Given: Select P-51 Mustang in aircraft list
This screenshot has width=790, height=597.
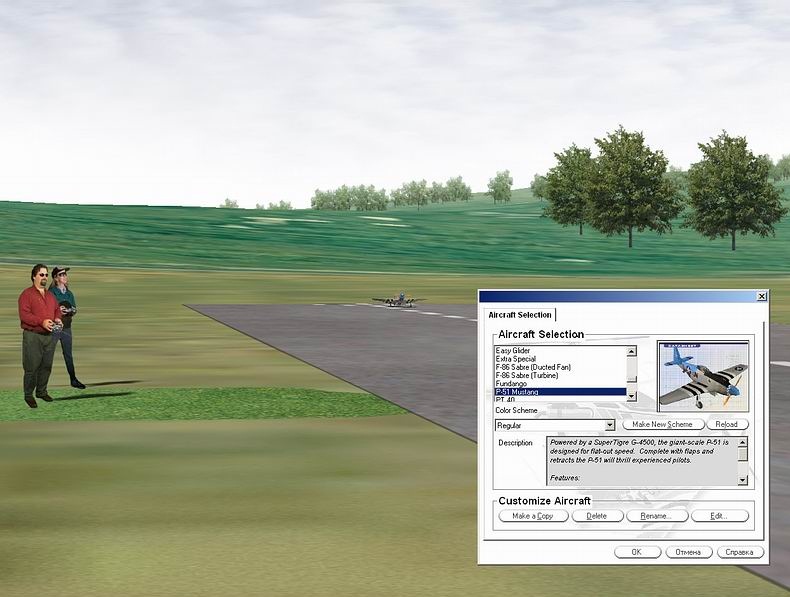Looking at the screenshot, I should (x=560, y=391).
